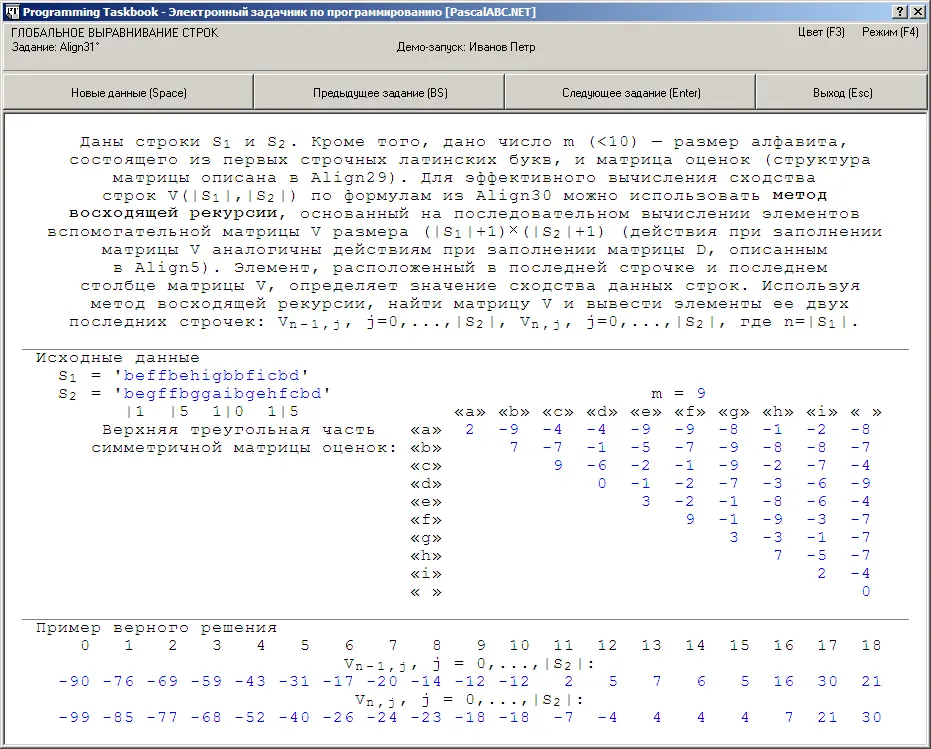Viewport: 931px width, 749px height.
Task: Click the Programming Taskbook title bar icon
Action: [12, 12]
